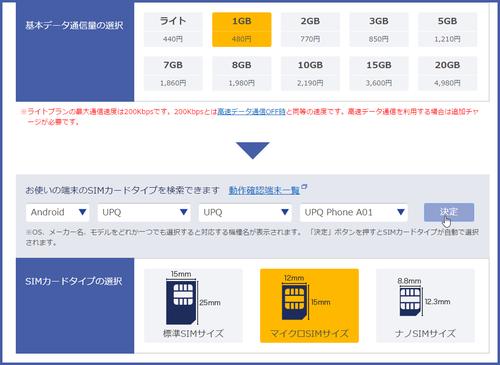
Task: Open the Android OS dropdown
Action: 58,212
